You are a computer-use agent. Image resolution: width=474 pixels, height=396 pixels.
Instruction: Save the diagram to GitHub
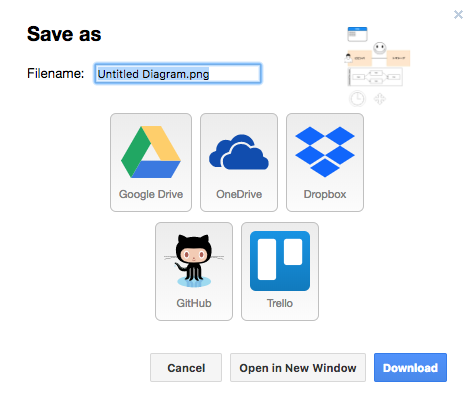click(x=194, y=271)
